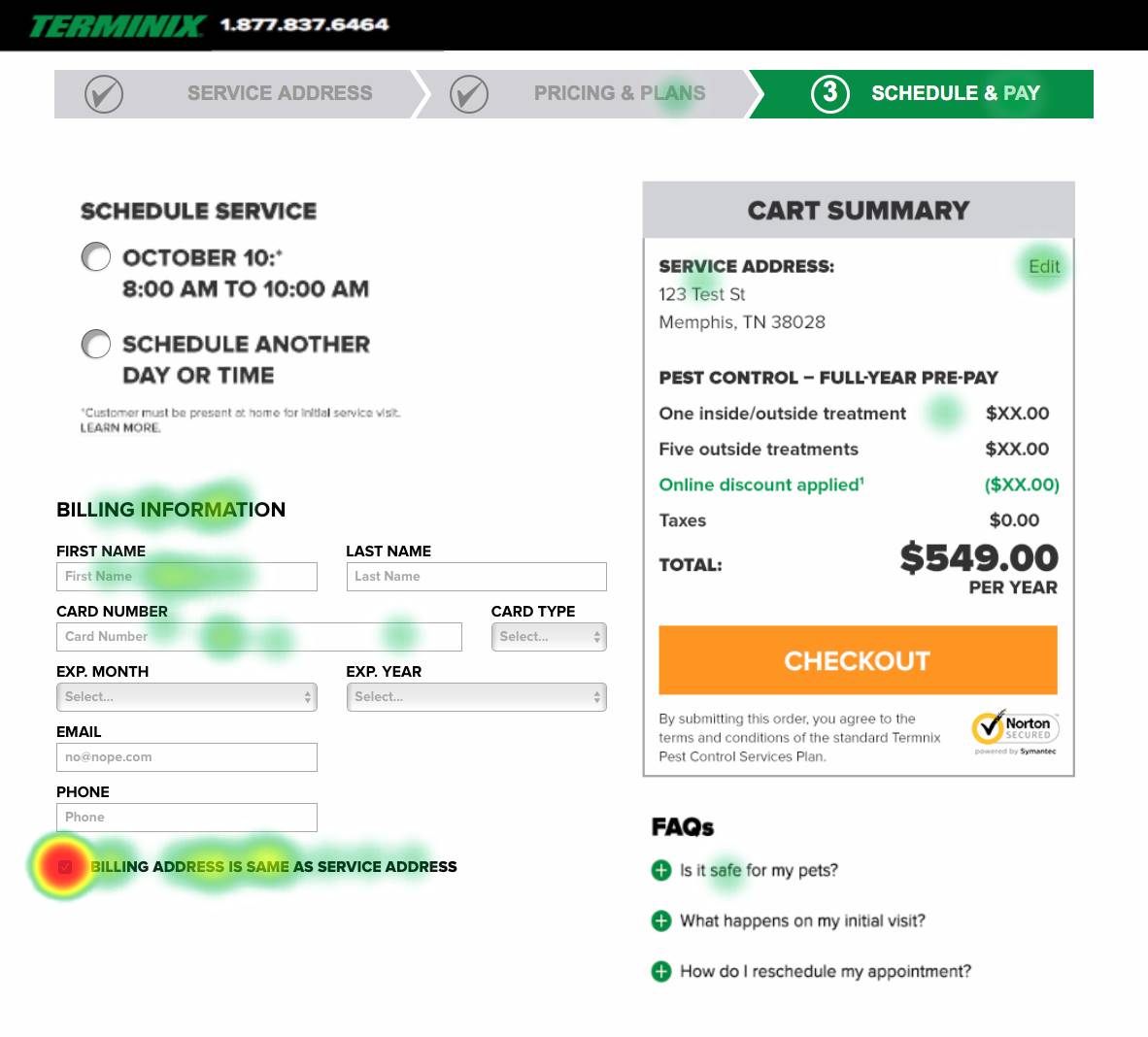The image size is (1148, 1037).
Task: Choose Schedule Another Day or Time option
Action: 96,344
